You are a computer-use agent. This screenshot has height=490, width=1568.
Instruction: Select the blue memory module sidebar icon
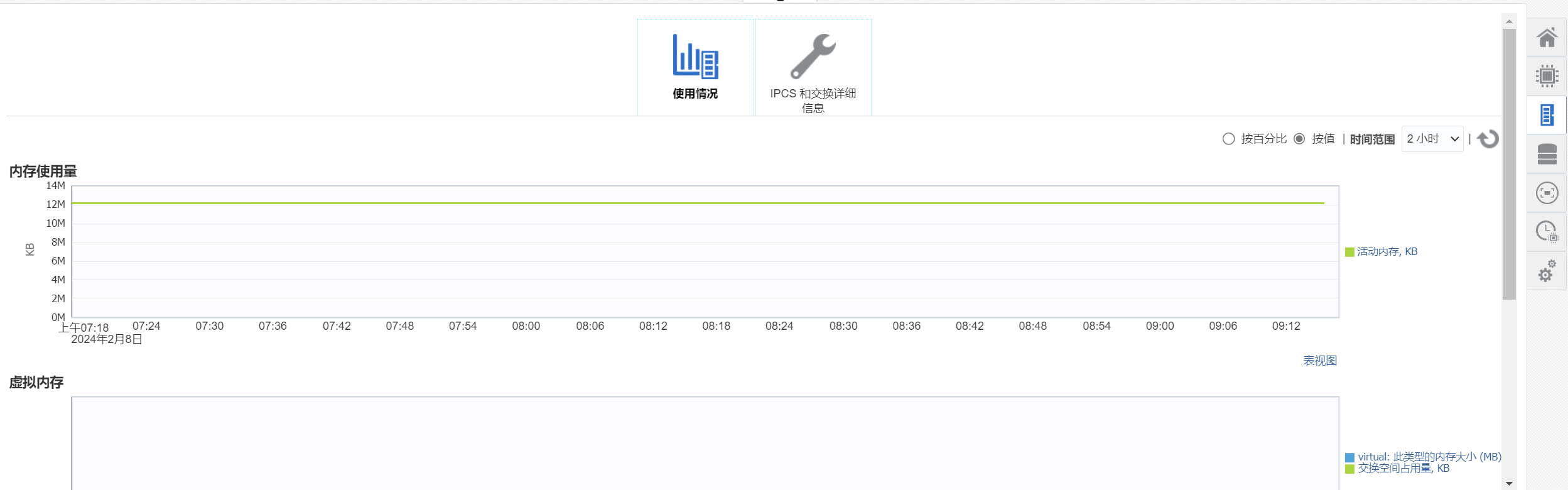point(1547,115)
